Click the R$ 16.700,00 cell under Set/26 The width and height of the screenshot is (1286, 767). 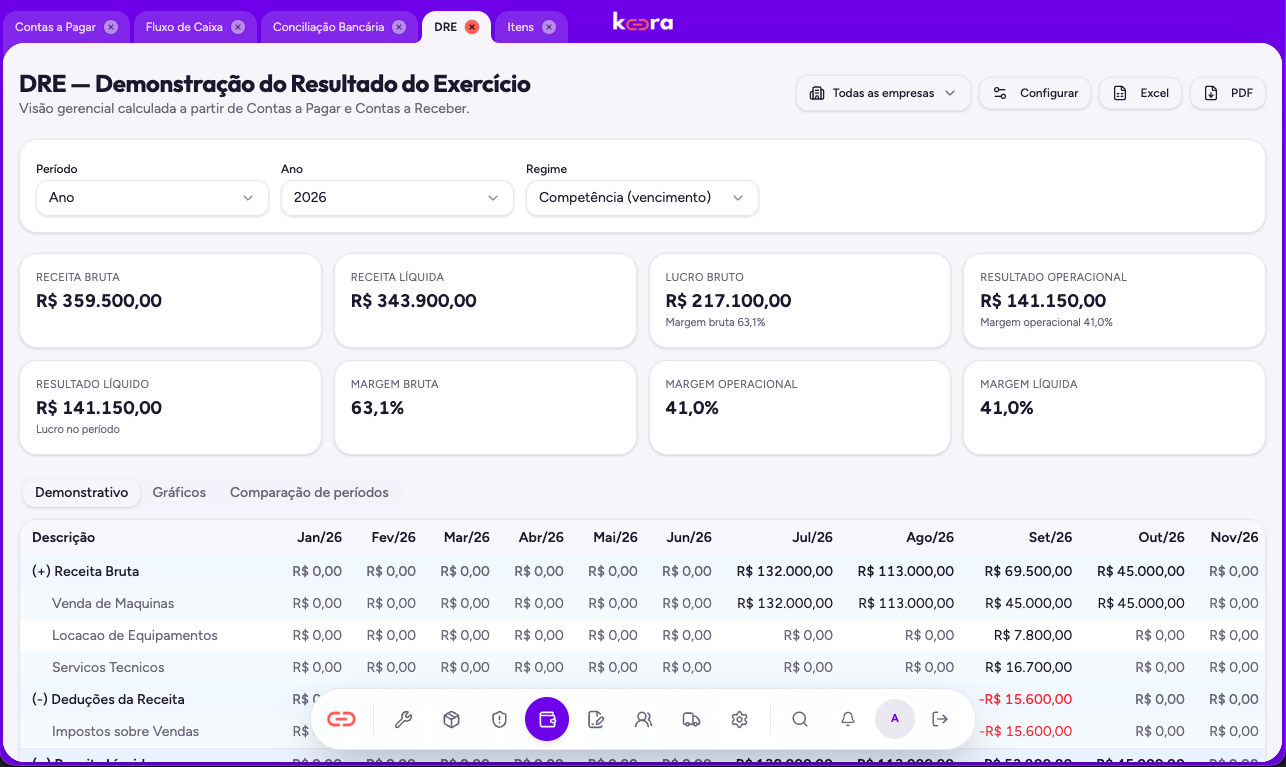click(x=1028, y=667)
